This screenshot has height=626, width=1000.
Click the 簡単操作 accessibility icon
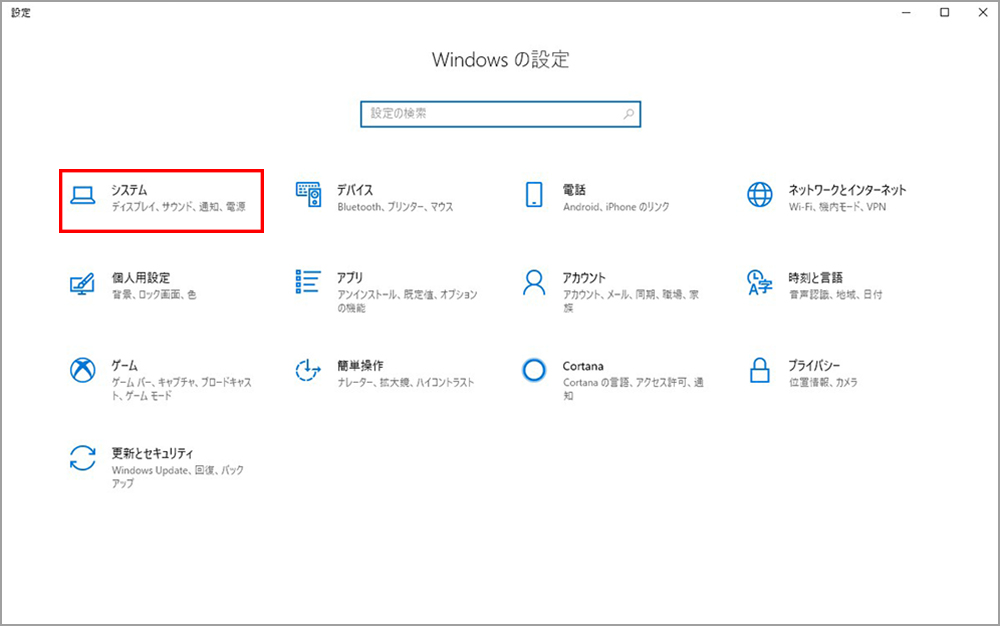click(308, 370)
